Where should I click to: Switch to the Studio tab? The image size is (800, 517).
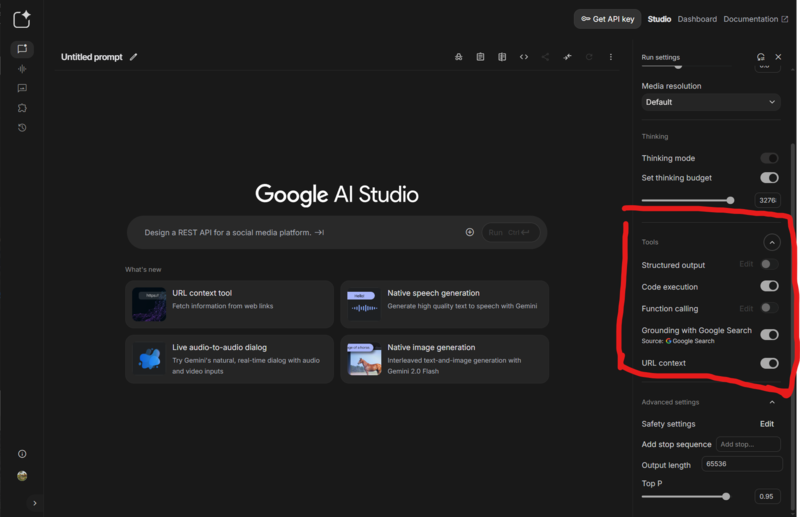point(659,19)
